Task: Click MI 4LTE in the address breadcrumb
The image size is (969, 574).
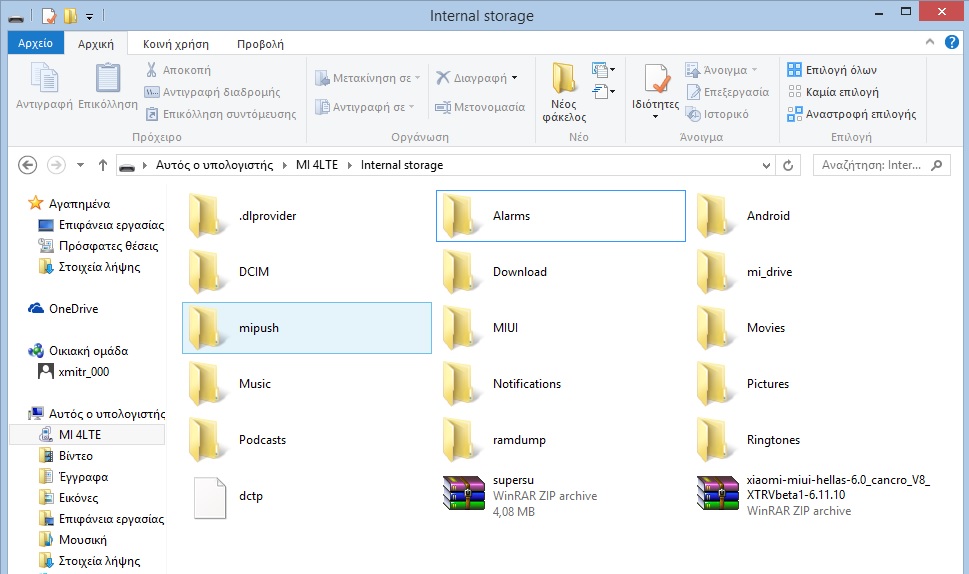Action: (x=316, y=165)
